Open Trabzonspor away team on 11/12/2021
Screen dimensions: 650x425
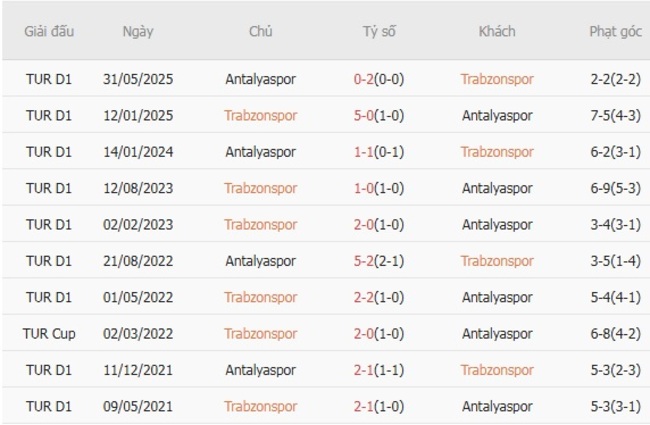point(497,370)
